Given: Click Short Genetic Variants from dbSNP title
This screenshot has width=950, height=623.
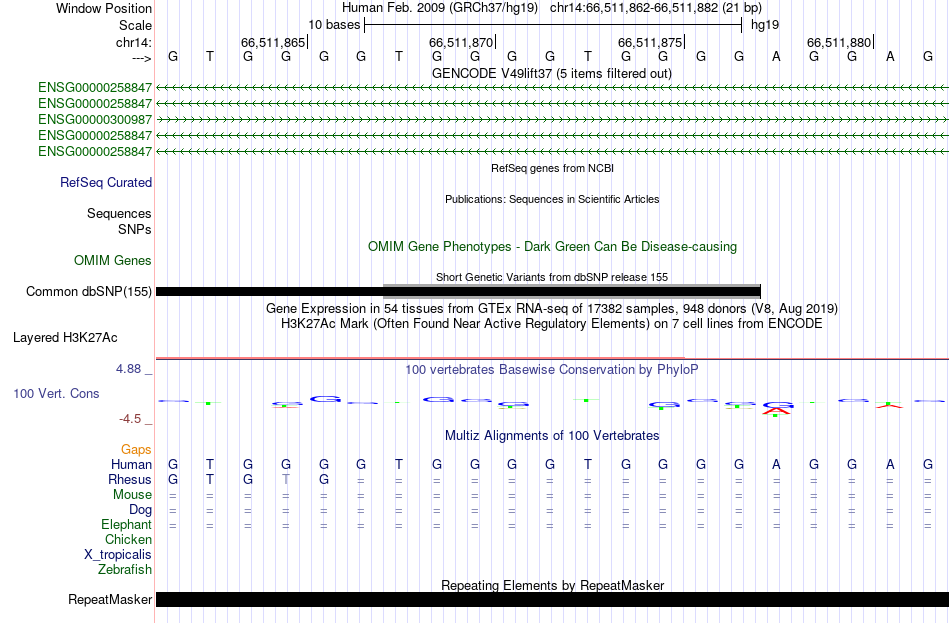Looking at the screenshot, I should click(x=552, y=277).
